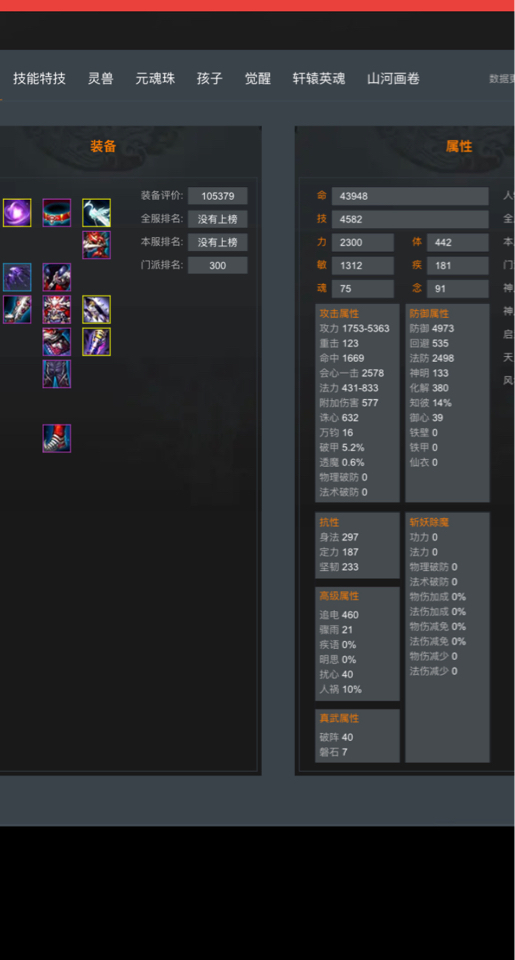Click the white crane equipment icon
Viewport: 515px width, 960px height.
[x=97, y=212]
